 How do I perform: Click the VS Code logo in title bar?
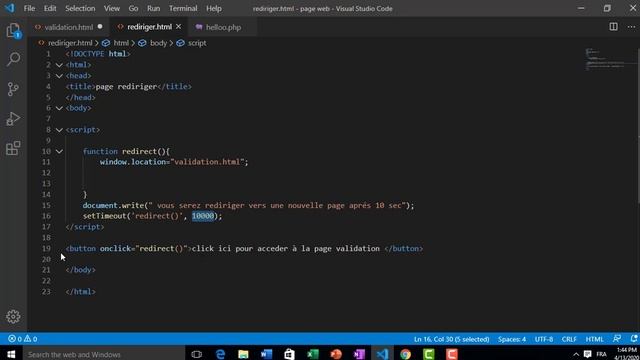[x=9, y=8]
